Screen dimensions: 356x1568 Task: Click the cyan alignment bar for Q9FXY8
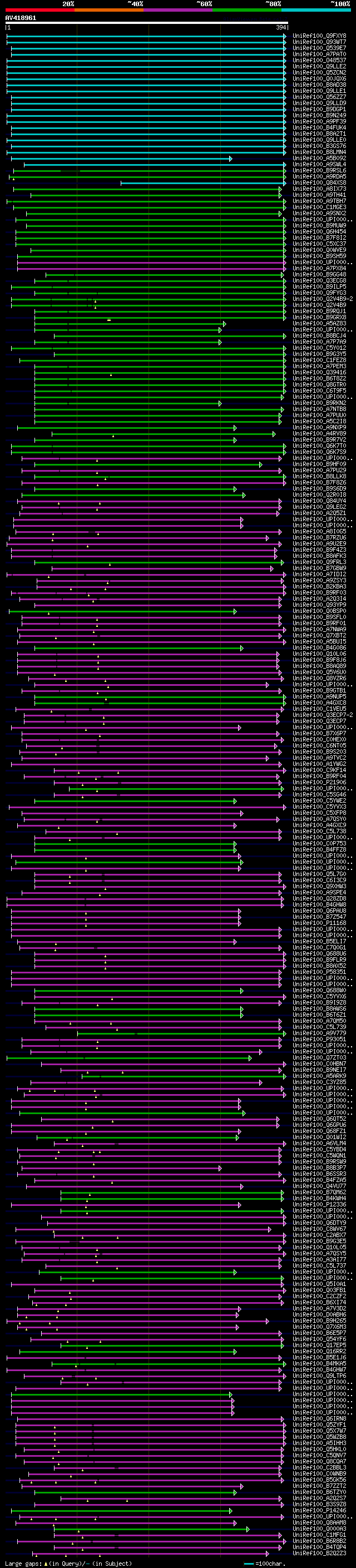(x=146, y=36)
